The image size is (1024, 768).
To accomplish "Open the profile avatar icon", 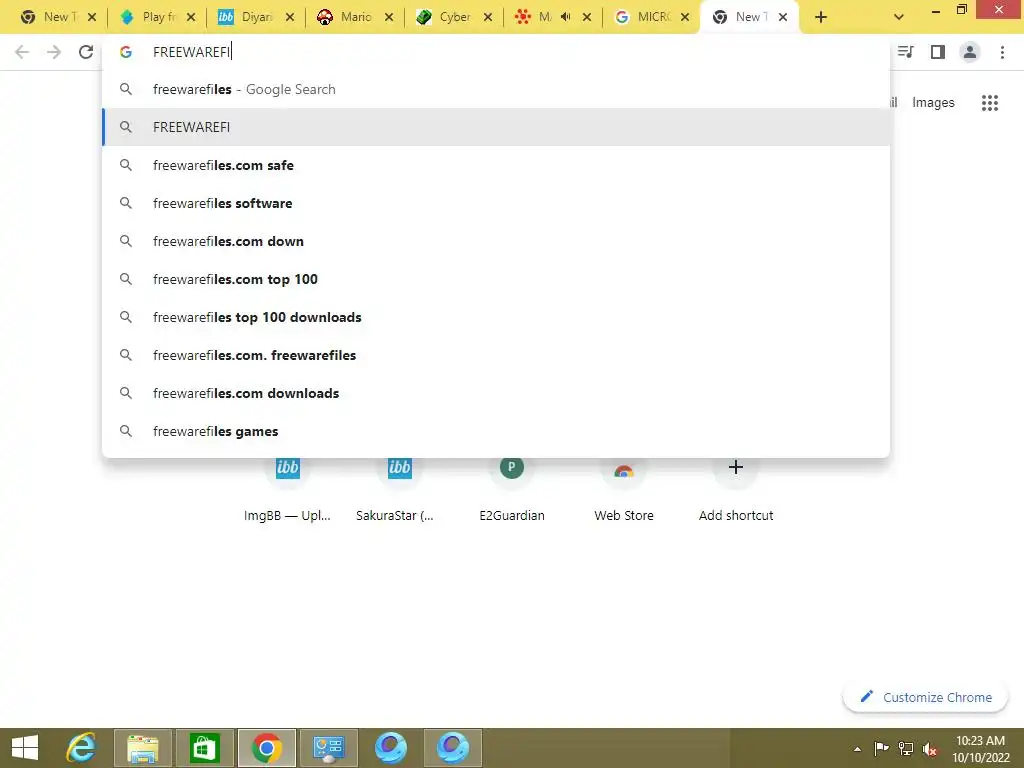I will 970,52.
